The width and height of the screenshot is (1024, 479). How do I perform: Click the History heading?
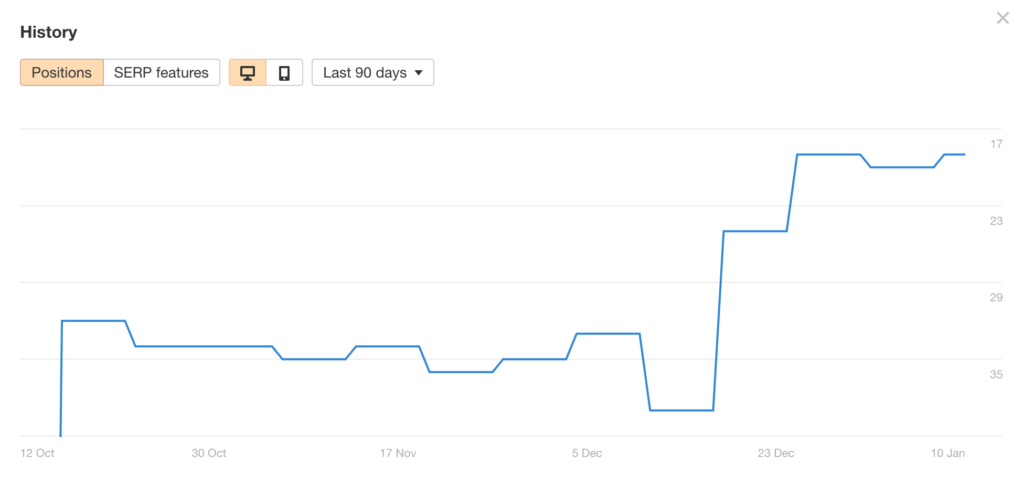coord(48,32)
